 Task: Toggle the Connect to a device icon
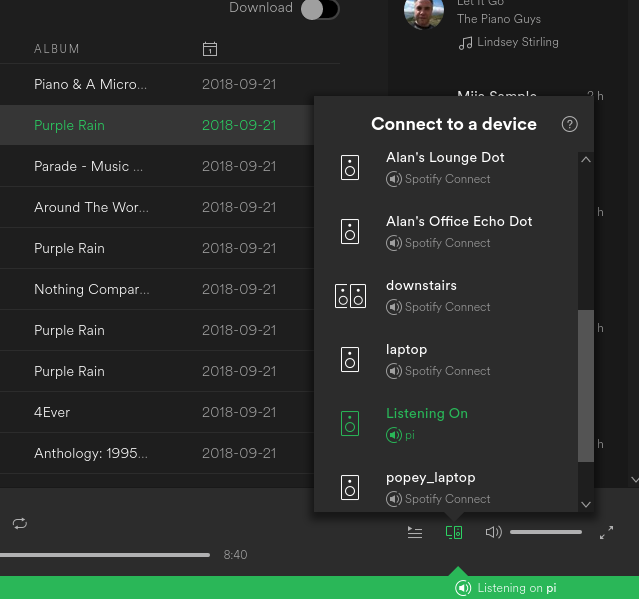(454, 532)
